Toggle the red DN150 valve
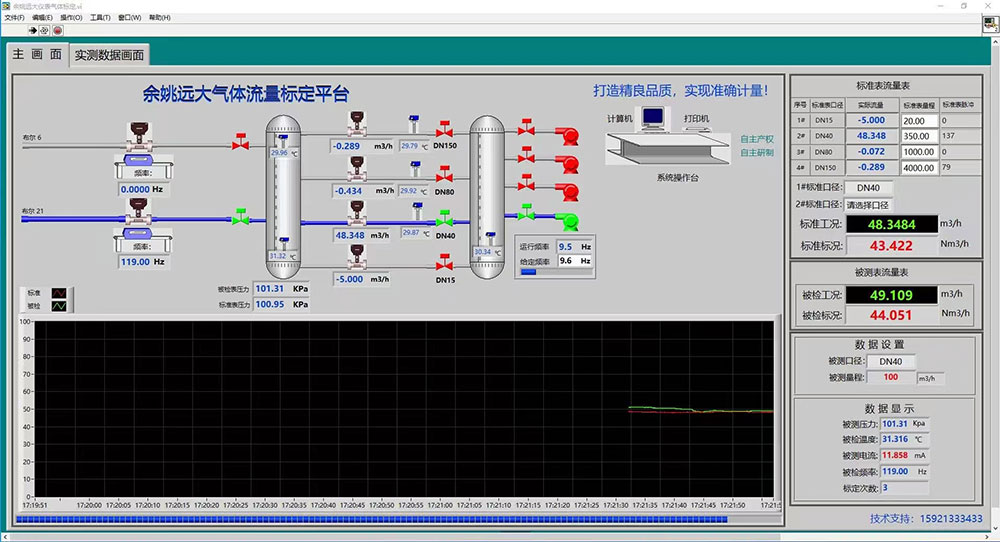 click(444, 131)
